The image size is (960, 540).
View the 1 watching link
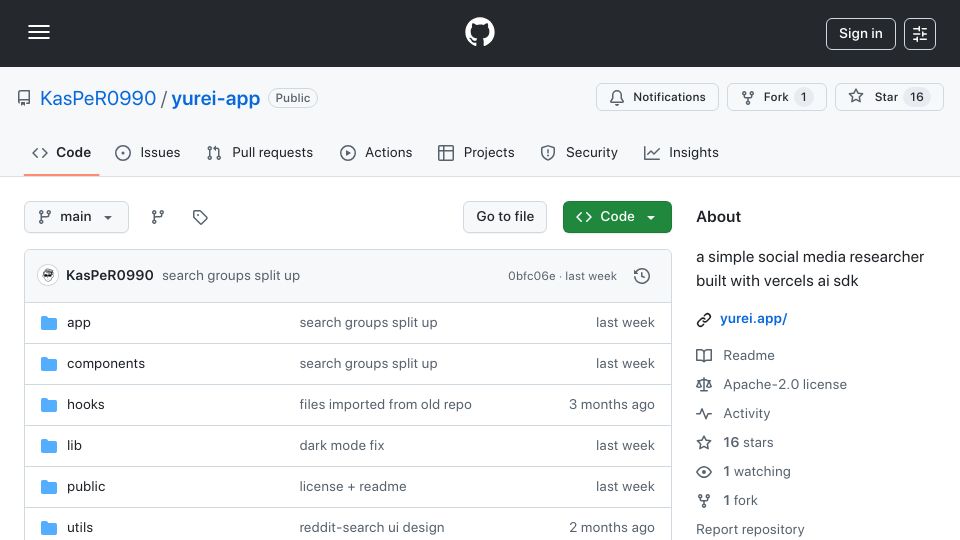pyautogui.click(x=757, y=471)
